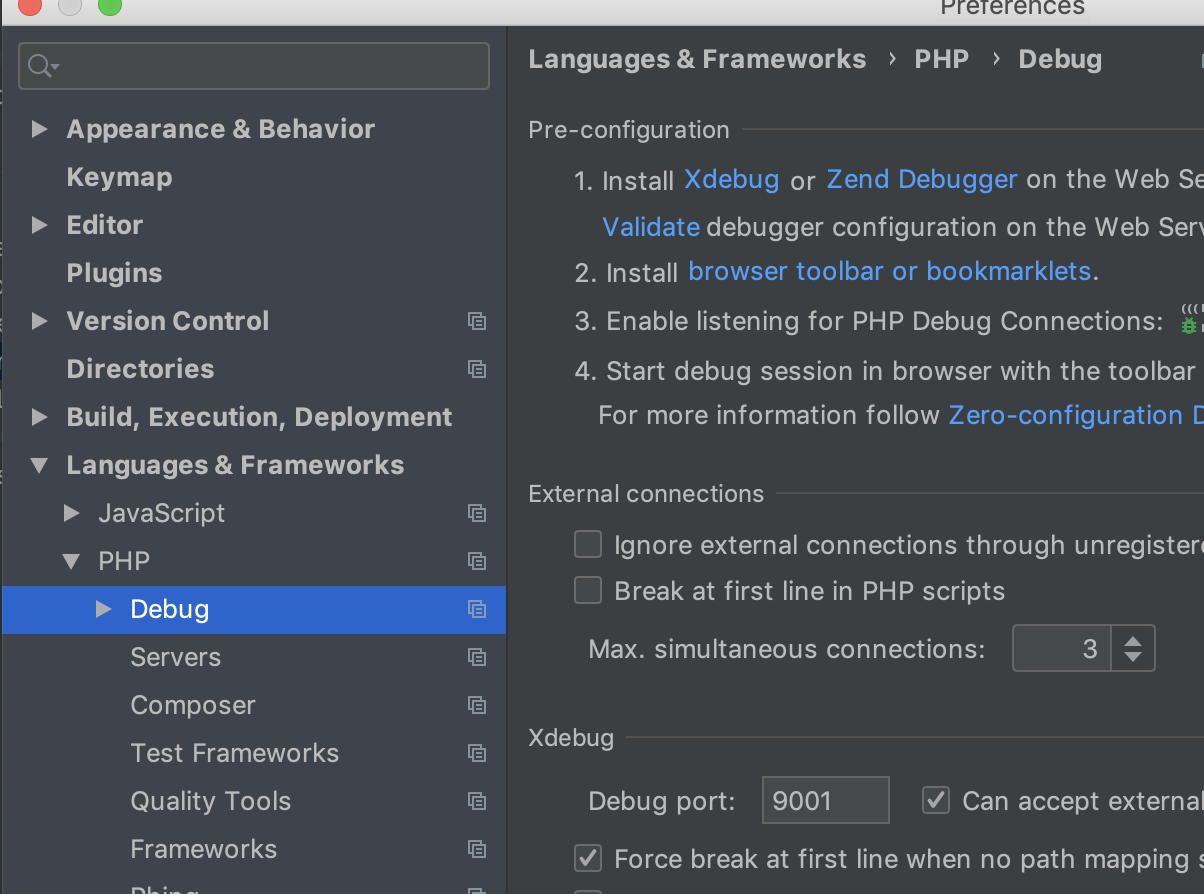Viewport: 1204px width, 894px height.
Task: Click the External connections section heading
Action: click(646, 494)
